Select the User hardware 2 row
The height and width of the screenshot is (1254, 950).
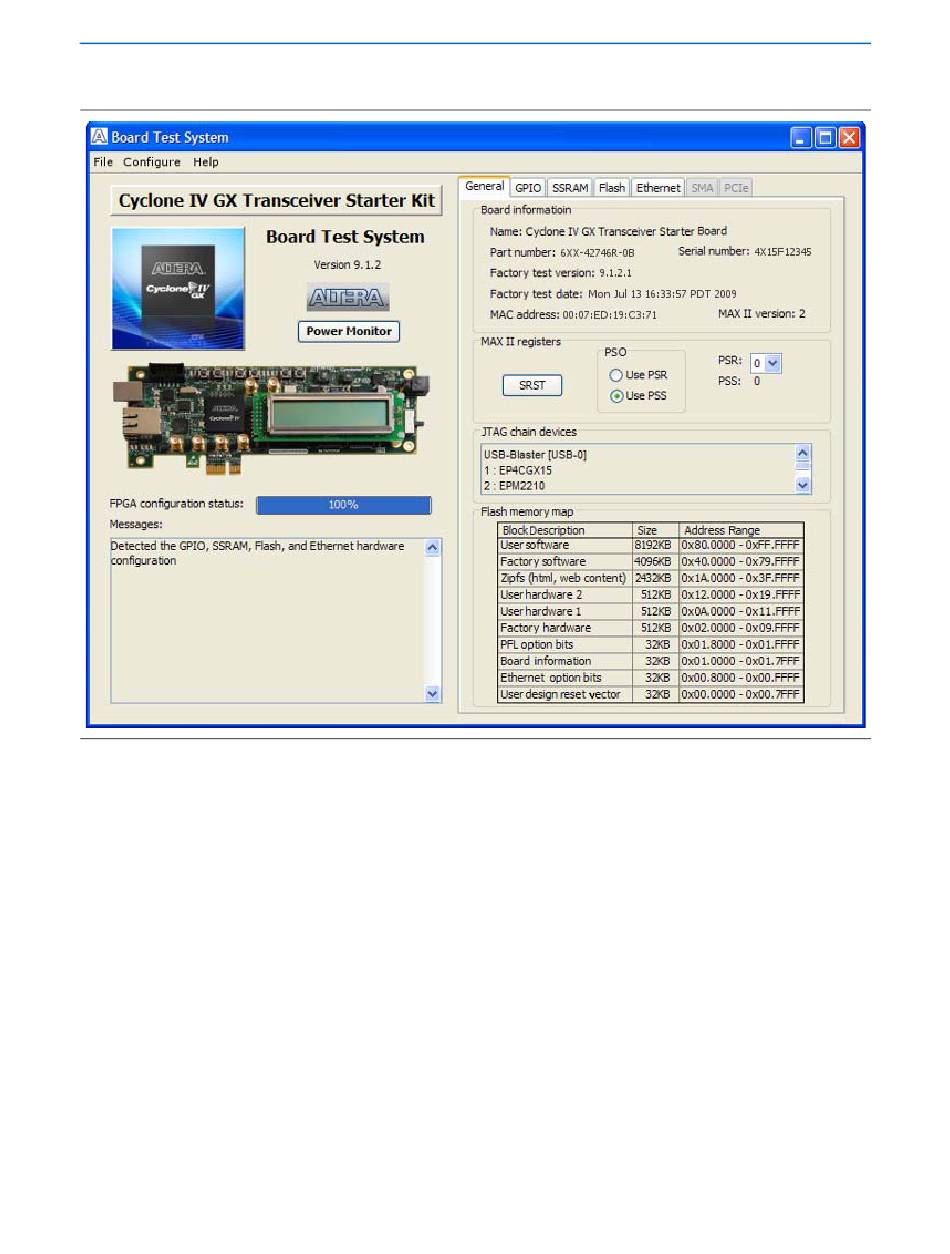(650, 595)
